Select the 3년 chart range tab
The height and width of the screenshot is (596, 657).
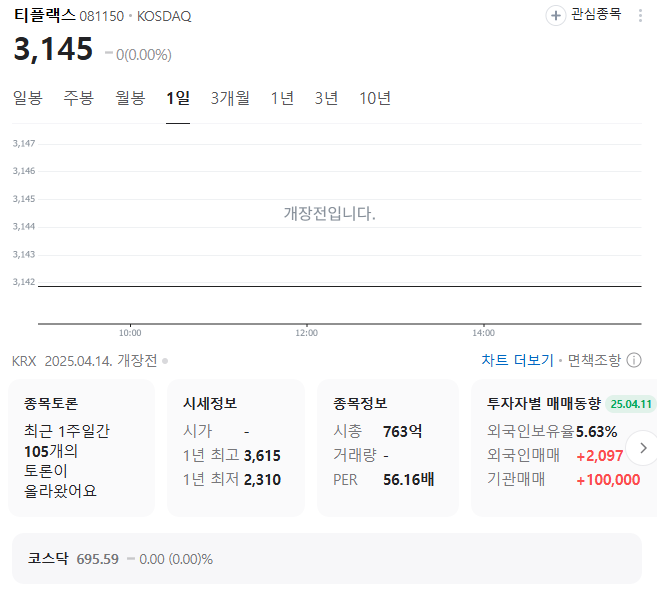[x=326, y=98]
